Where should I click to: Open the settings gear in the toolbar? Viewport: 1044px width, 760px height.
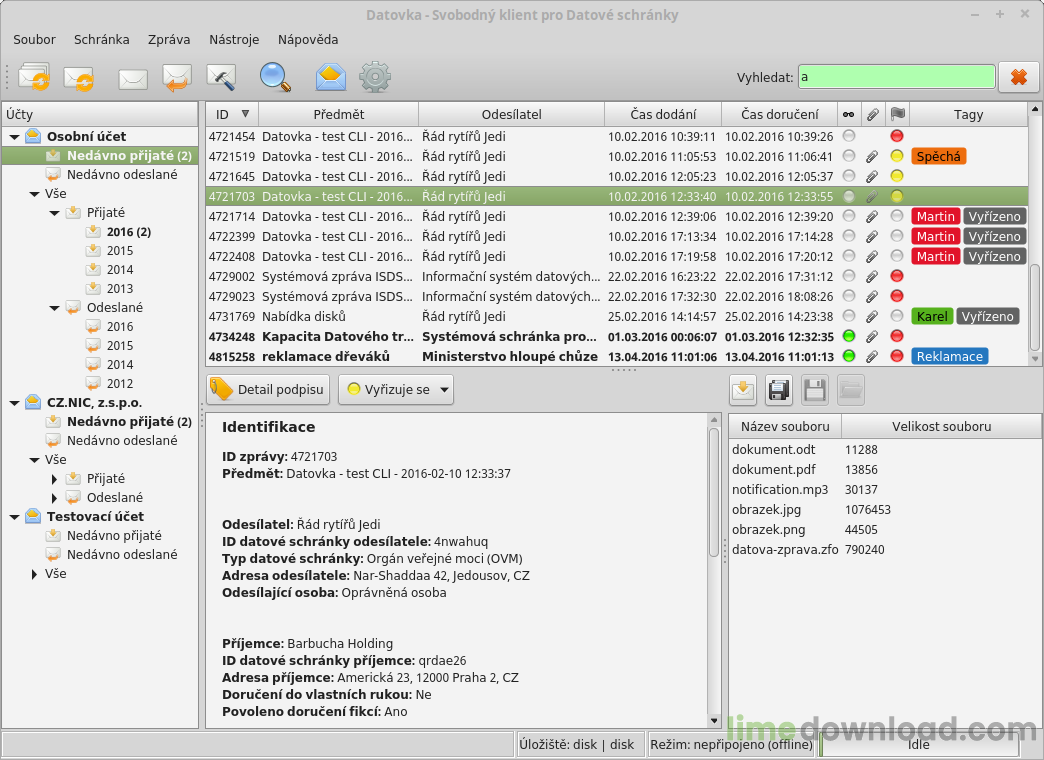[x=374, y=77]
